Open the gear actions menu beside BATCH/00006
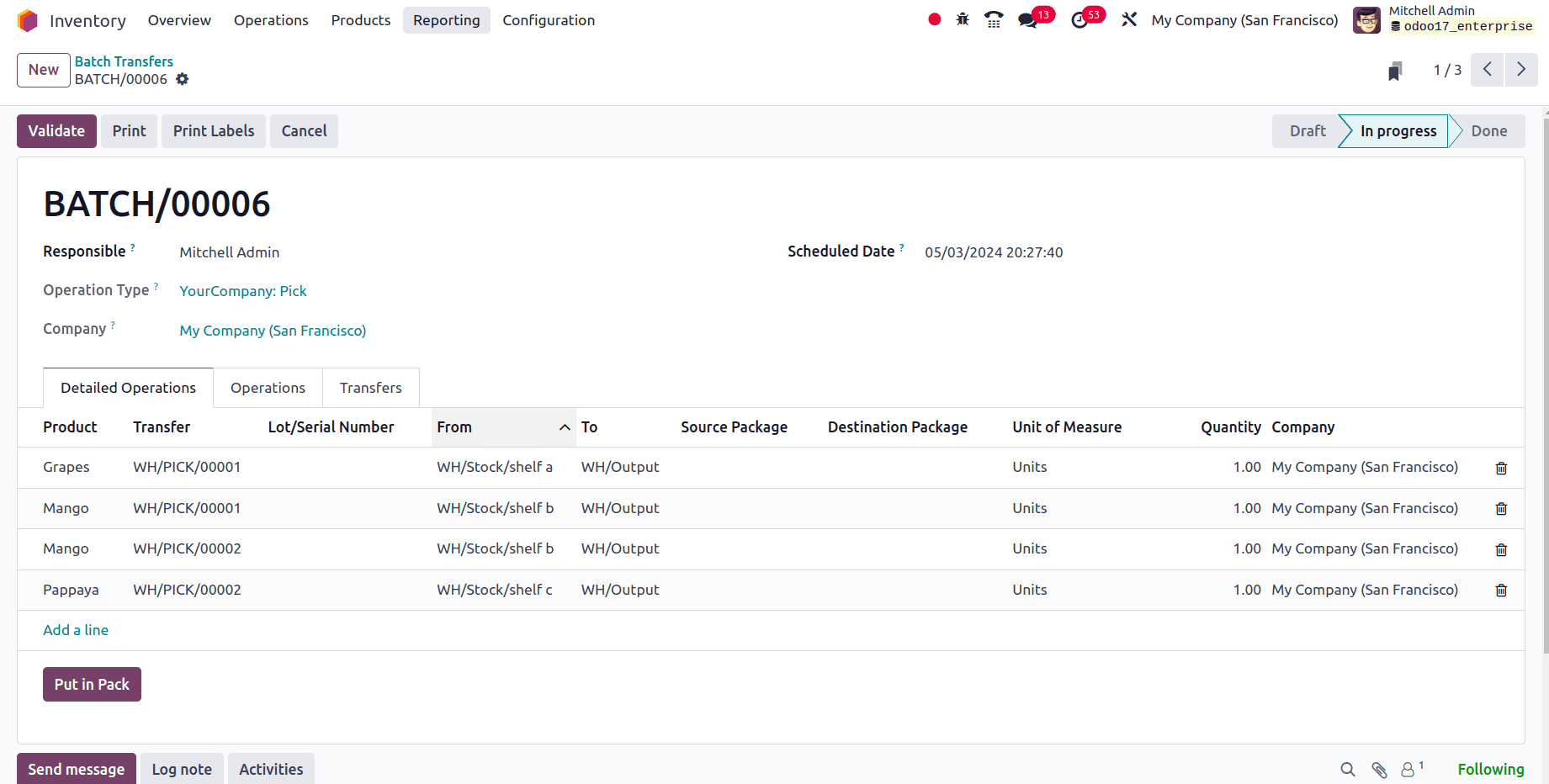This screenshot has width=1549, height=784. (183, 79)
